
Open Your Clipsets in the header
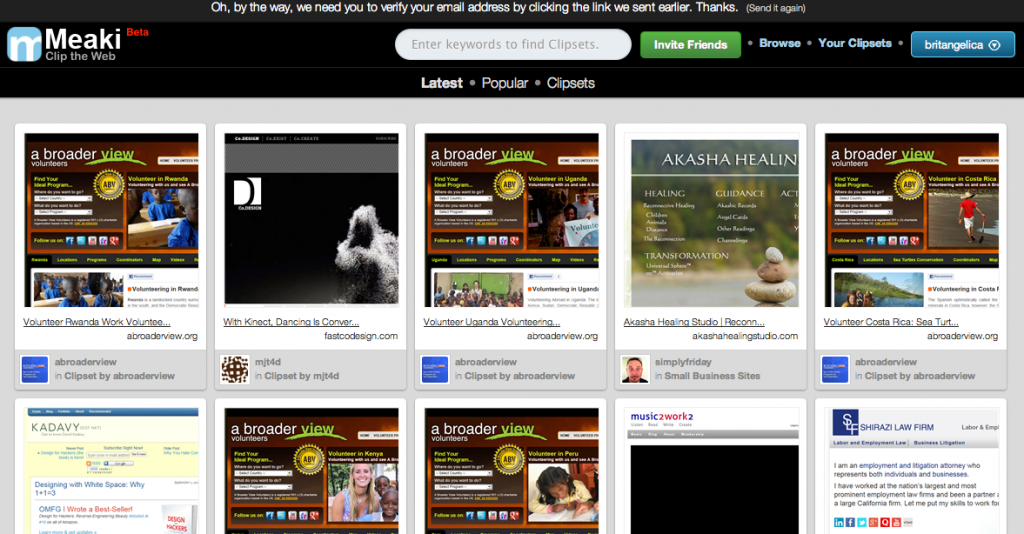coord(855,43)
